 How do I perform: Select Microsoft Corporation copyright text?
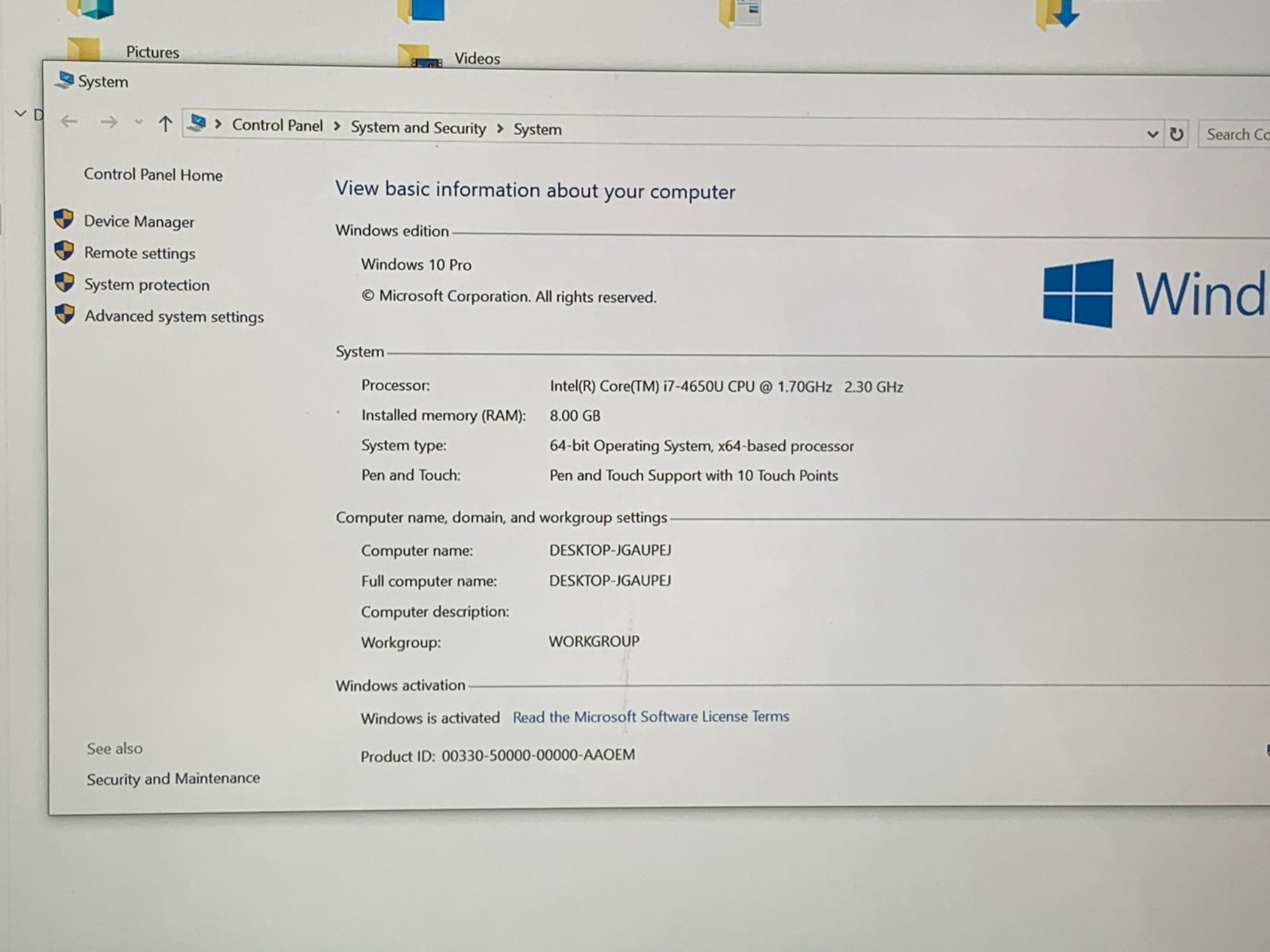(509, 297)
